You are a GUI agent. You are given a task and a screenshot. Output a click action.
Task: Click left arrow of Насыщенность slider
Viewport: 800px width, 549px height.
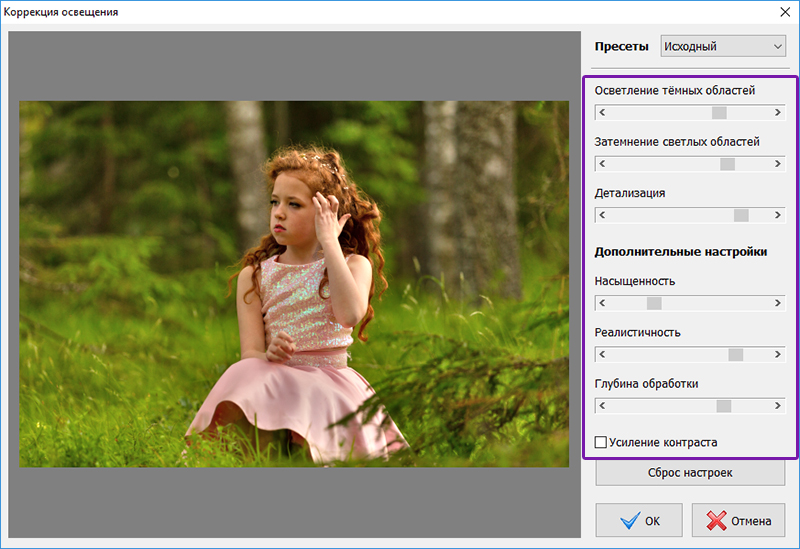(603, 303)
